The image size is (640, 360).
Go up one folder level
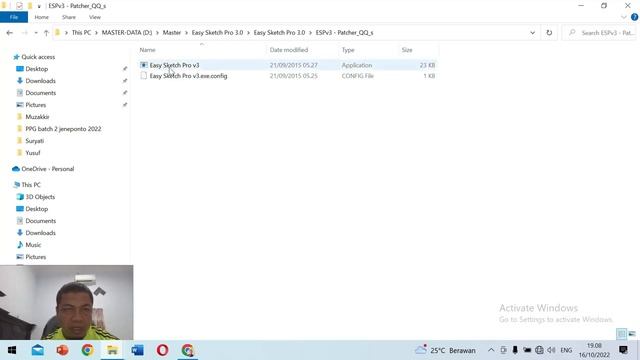46,33
